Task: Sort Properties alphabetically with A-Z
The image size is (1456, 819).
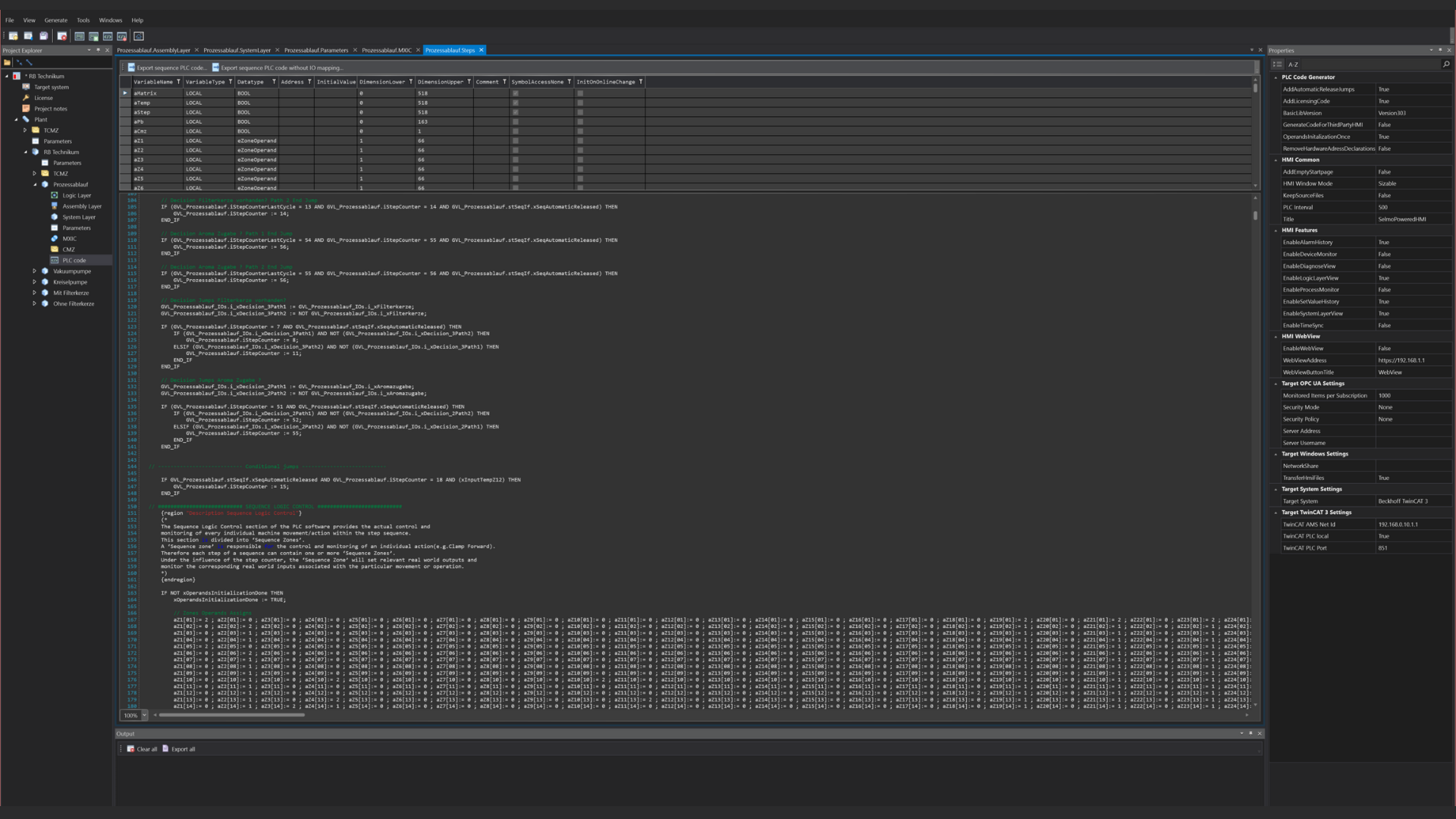Action: pos(1293,64)
